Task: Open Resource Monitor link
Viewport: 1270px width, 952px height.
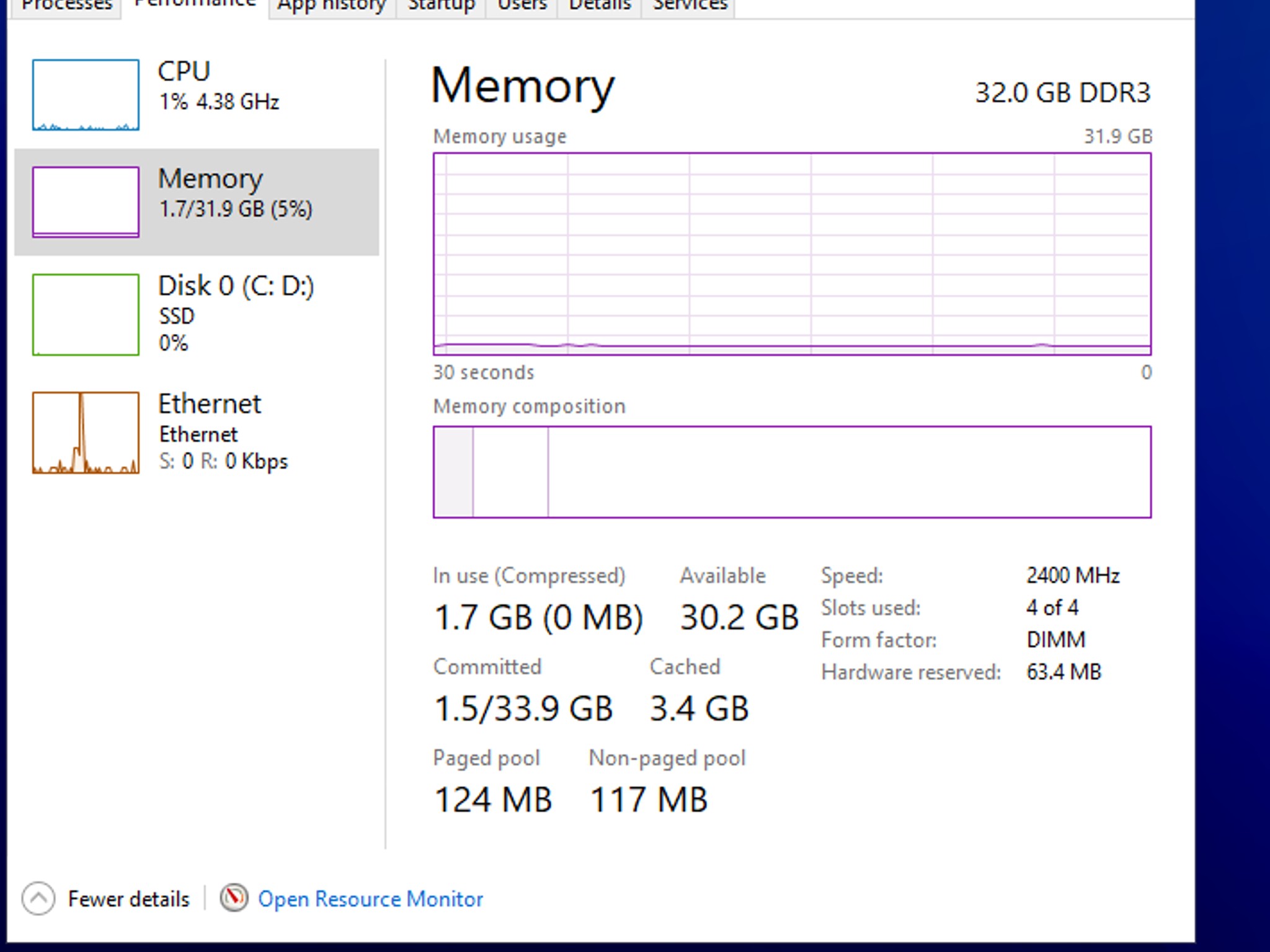Action: (370, 899)
